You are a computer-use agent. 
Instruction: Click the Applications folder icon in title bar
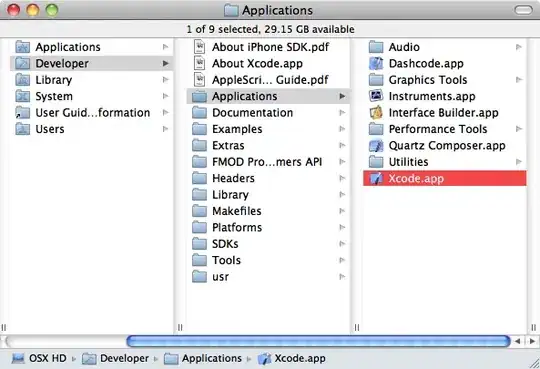tap(231, 10)
